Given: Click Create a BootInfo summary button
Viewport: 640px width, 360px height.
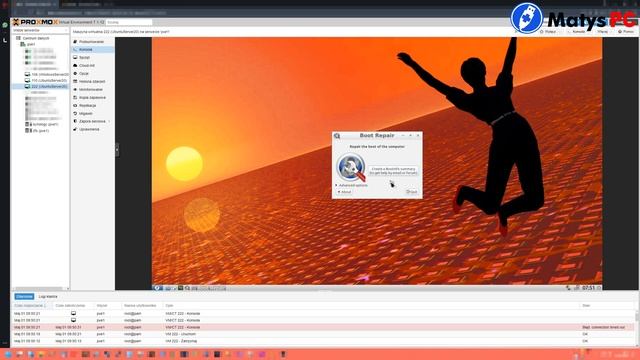Looking at the screenshot, I should (x=393, y=171).
